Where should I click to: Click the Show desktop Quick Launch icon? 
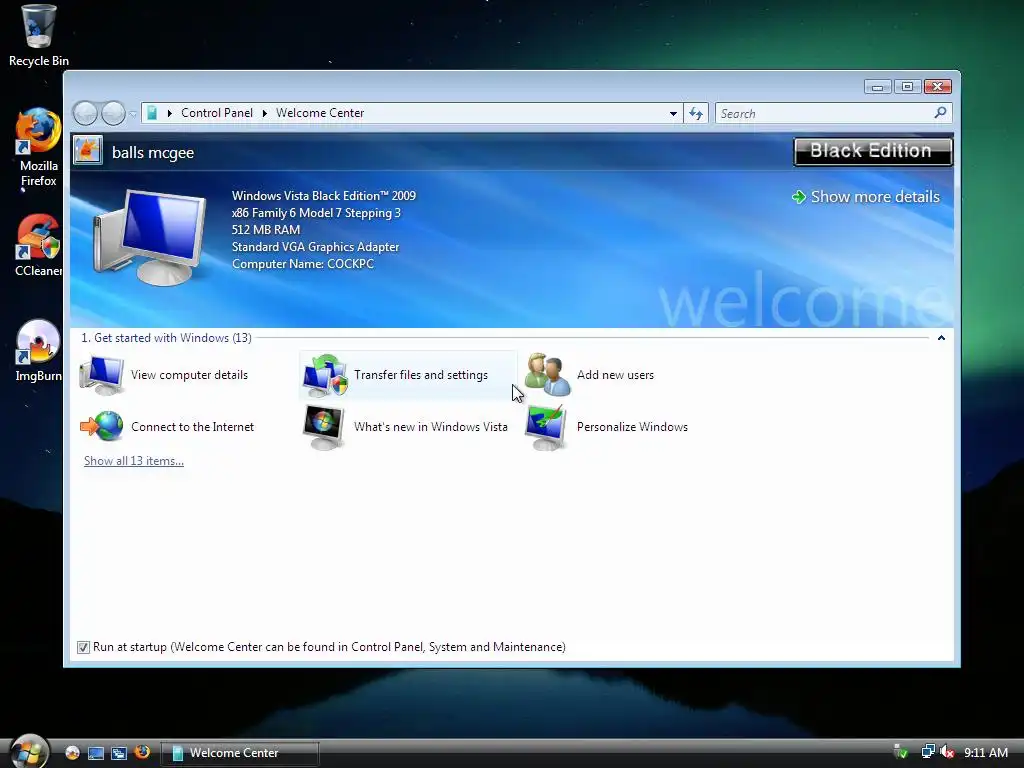[x=96, y=752]
